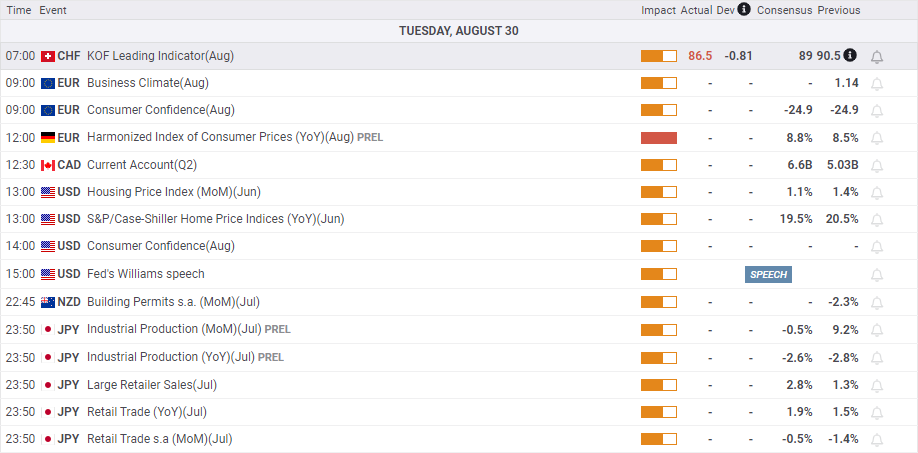Expand the S&P/Case-Shiller Home Price Indices row

[x=215, y=219]
